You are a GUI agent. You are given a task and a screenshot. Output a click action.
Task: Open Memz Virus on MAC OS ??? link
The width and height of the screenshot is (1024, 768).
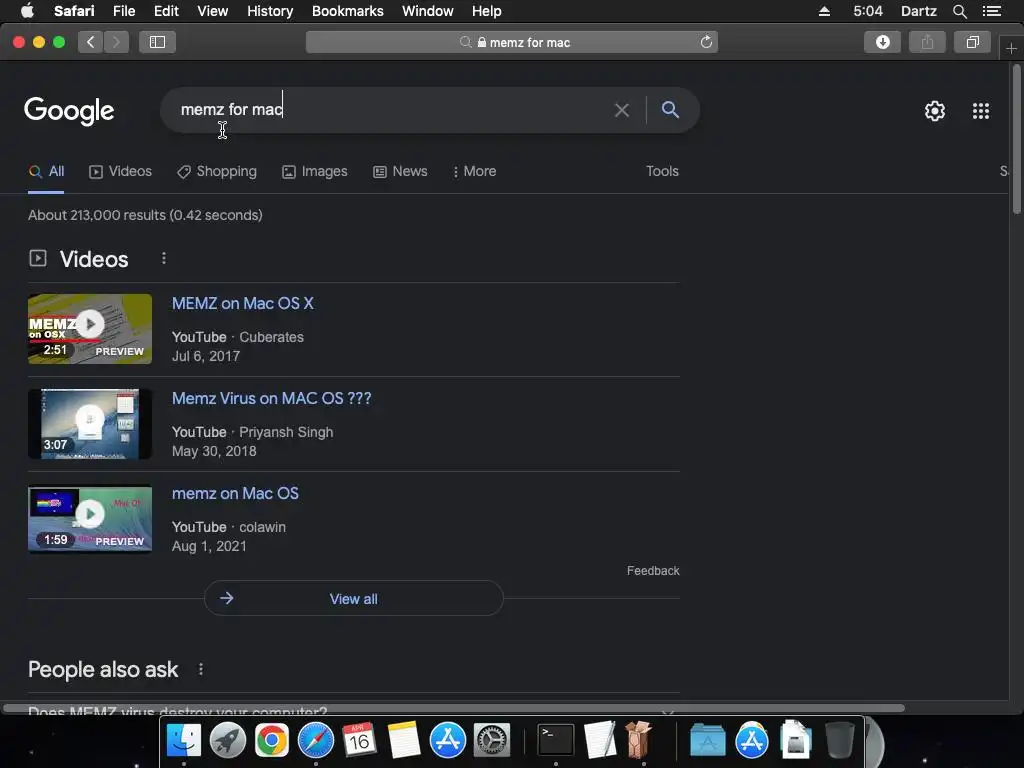click(x=272, y=398)
